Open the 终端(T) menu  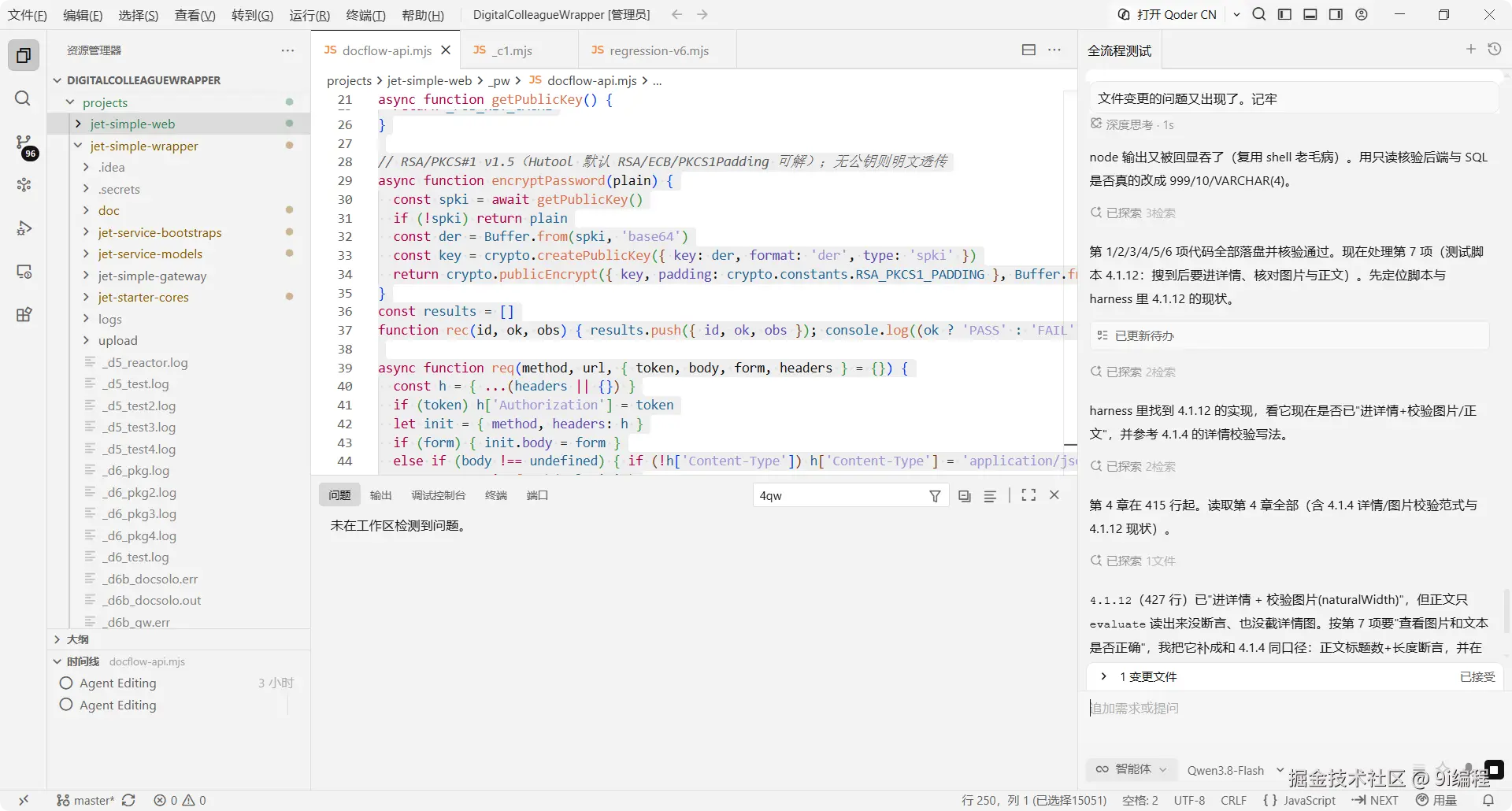pyautogui.click(x=366, y=15)
